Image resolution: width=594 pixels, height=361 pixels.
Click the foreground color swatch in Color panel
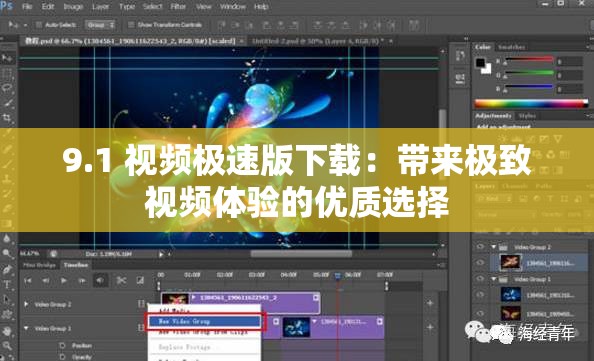click(480, 63)
